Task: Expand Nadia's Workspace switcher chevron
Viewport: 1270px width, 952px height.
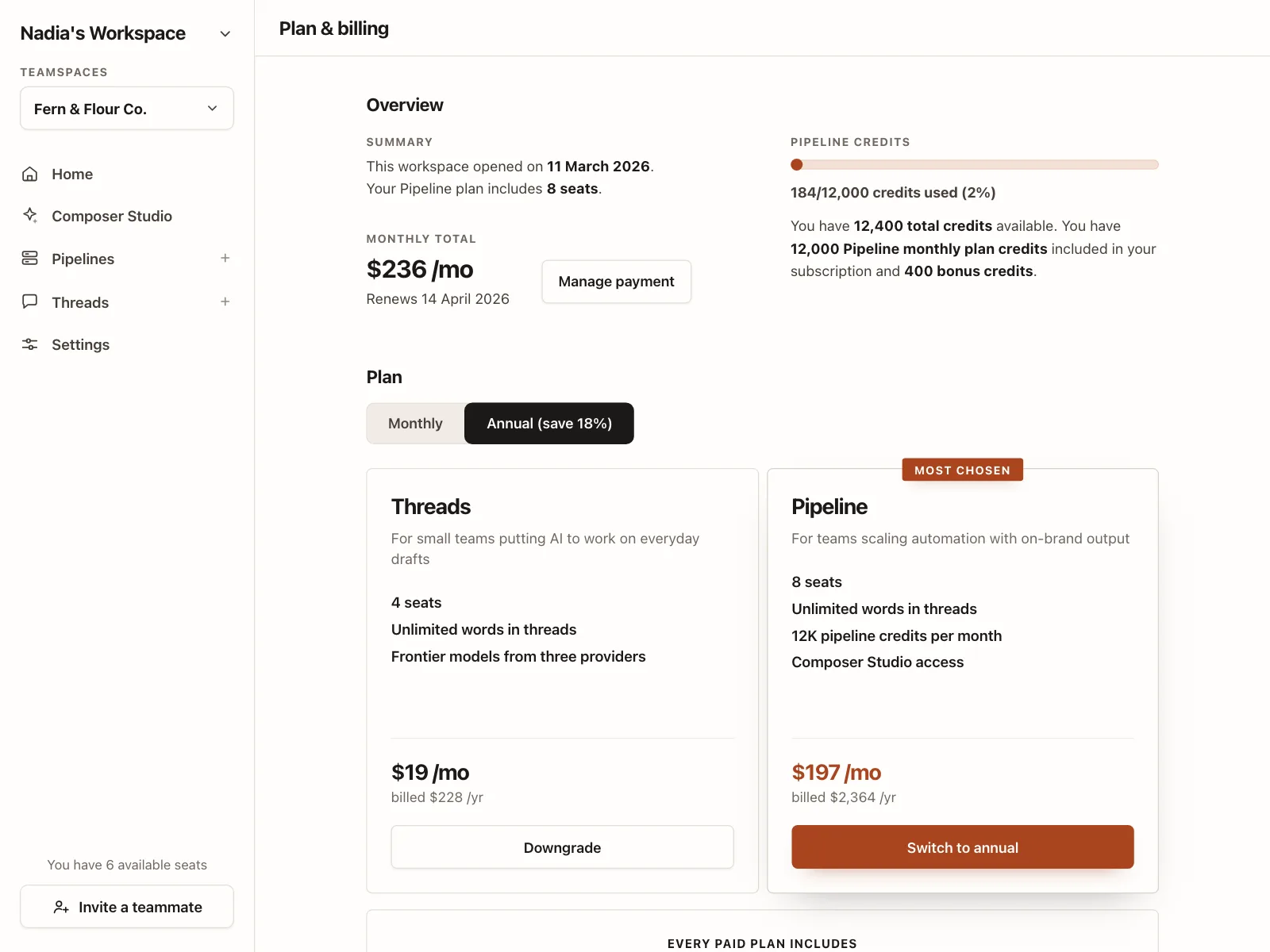Action: click(x=225, y=34)
